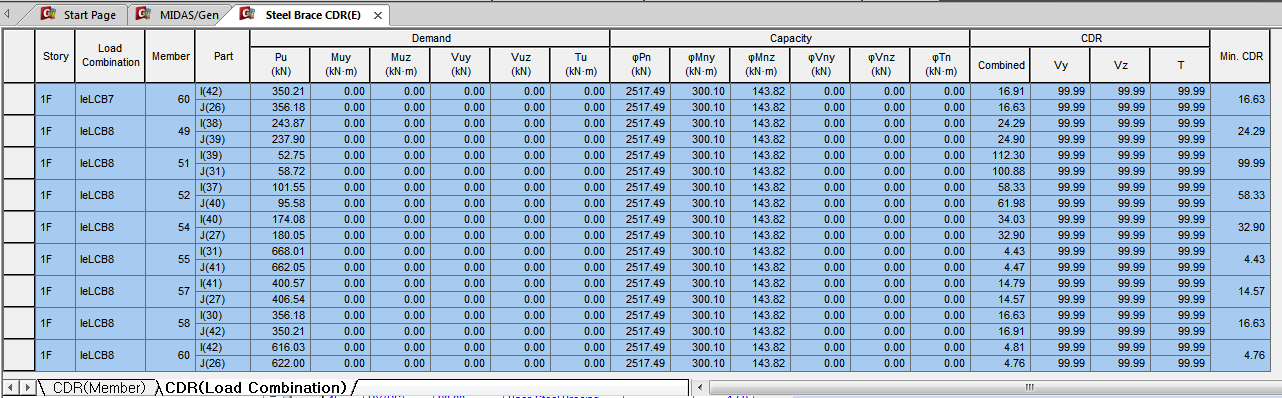
Task: Click the Capacity group header
Action: point(790,38)
